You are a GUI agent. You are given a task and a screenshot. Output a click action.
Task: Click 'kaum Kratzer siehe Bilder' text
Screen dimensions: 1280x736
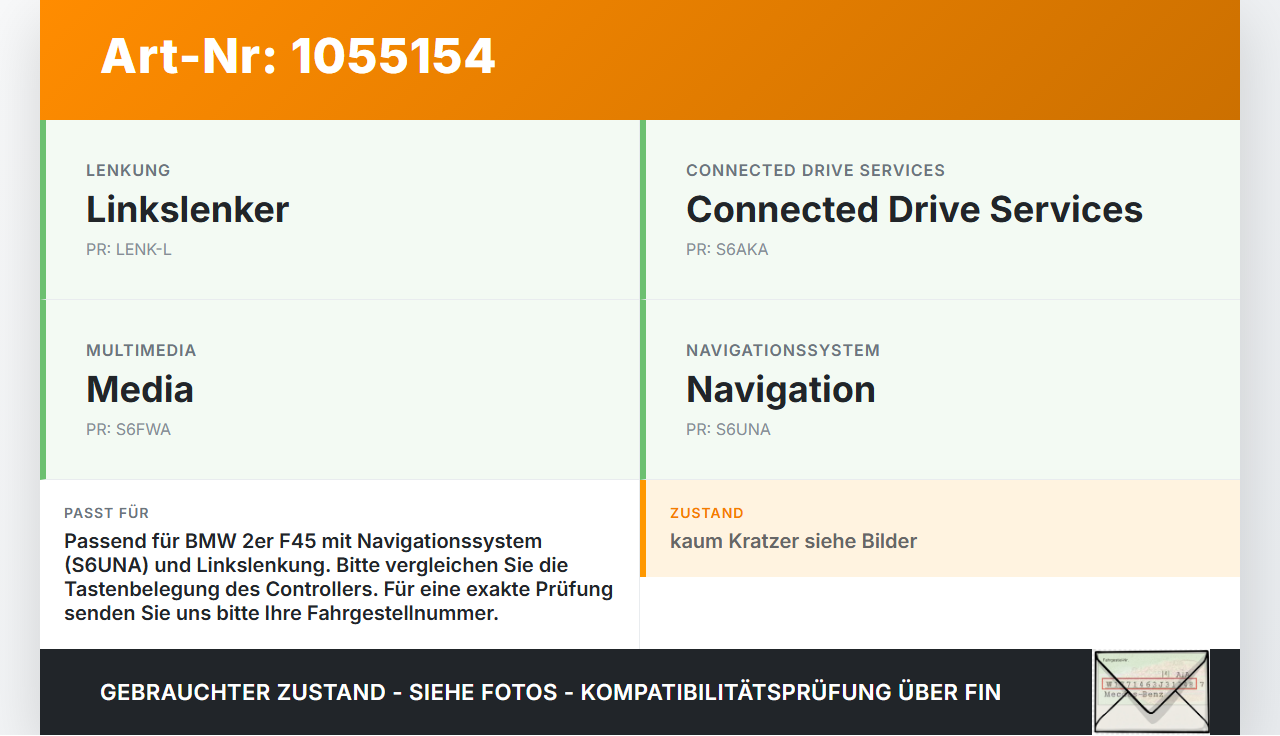793,541
